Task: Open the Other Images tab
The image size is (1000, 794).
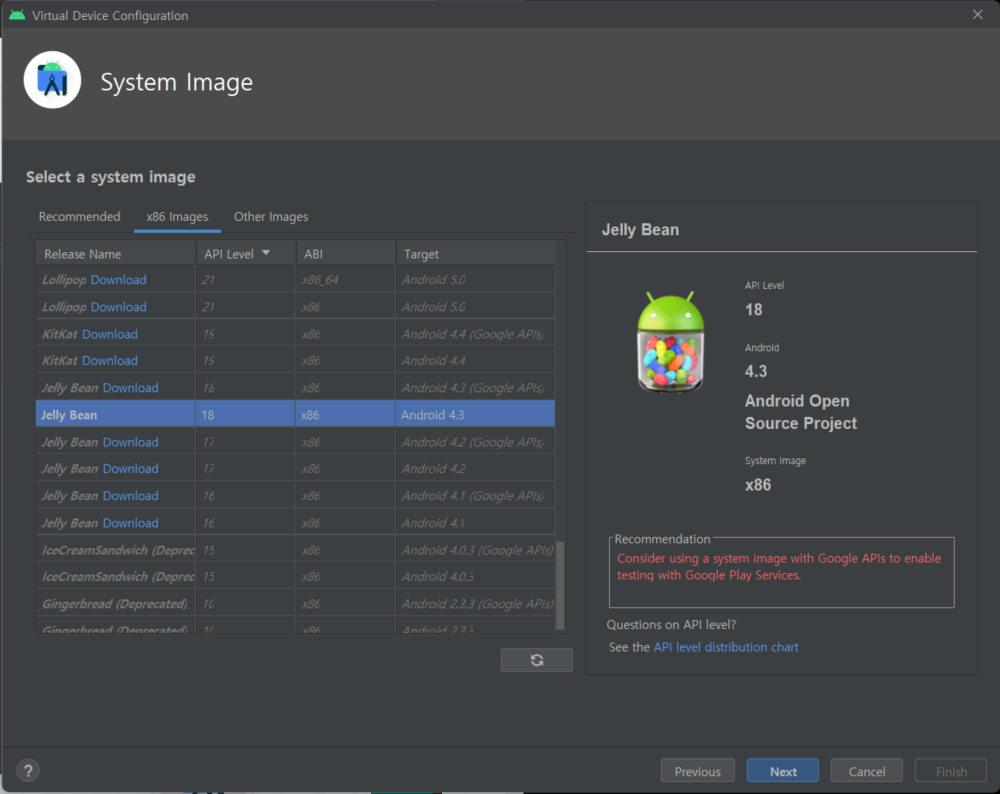Action: coord(271,217)
